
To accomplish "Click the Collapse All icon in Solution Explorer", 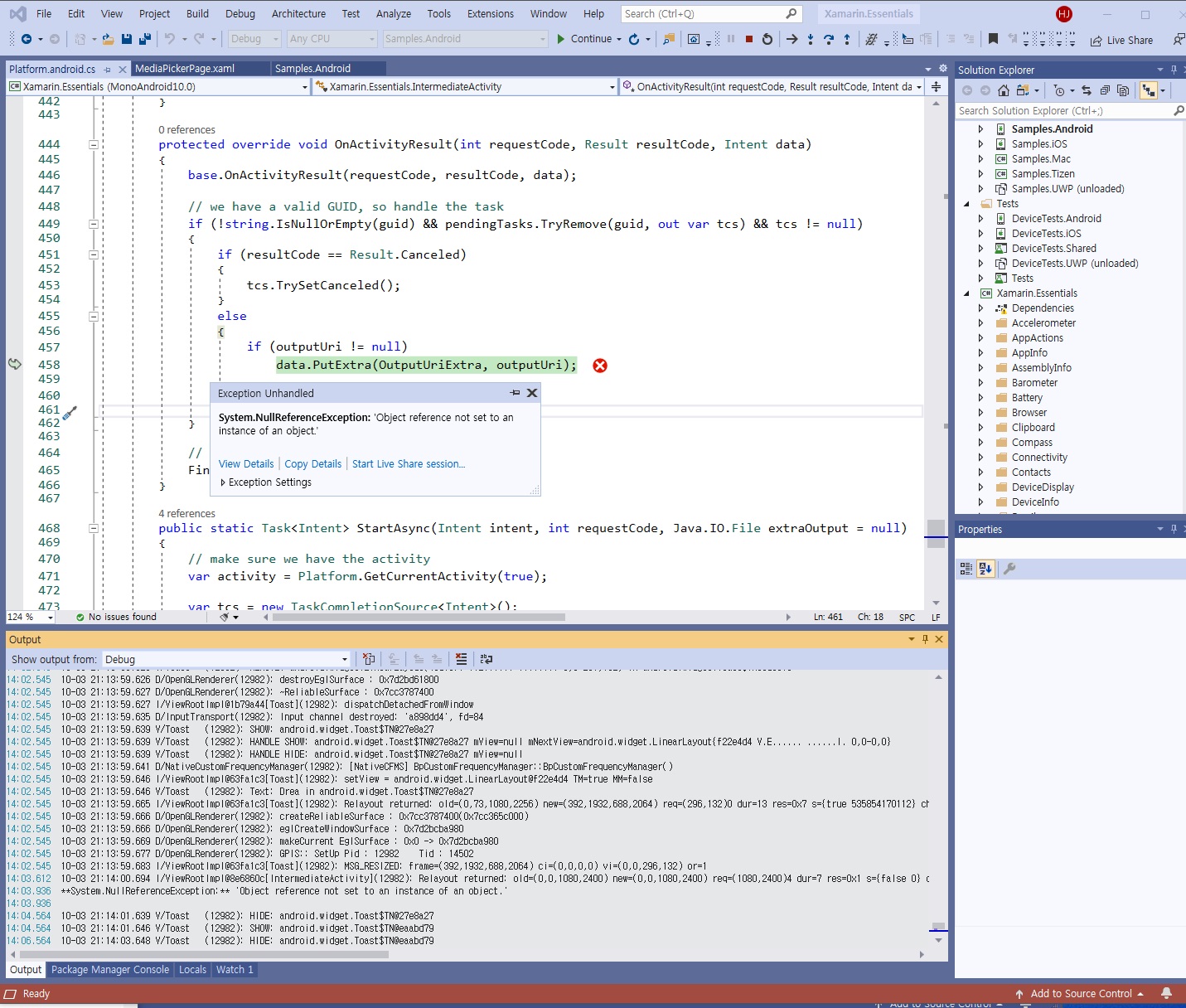I will pyautogui.click(x=1105, y=90).
